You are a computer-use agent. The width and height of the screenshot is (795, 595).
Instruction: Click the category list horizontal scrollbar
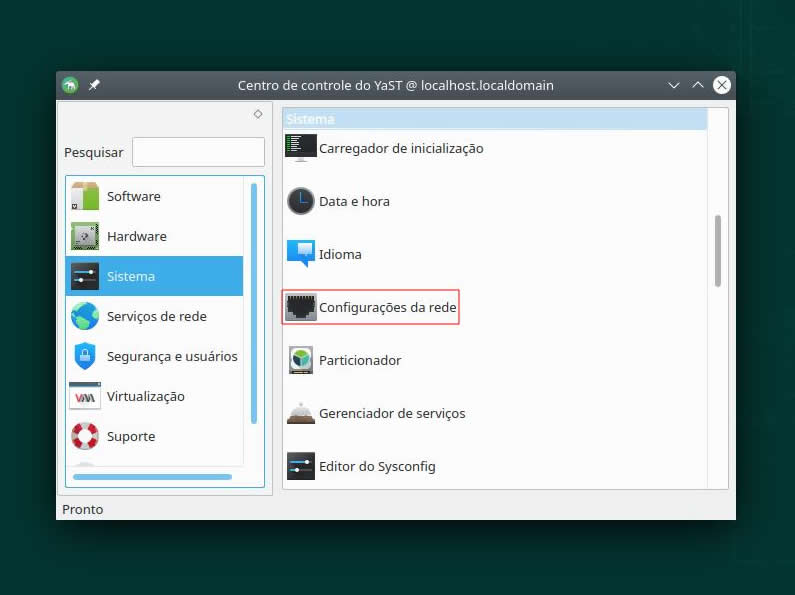[152, 477]
